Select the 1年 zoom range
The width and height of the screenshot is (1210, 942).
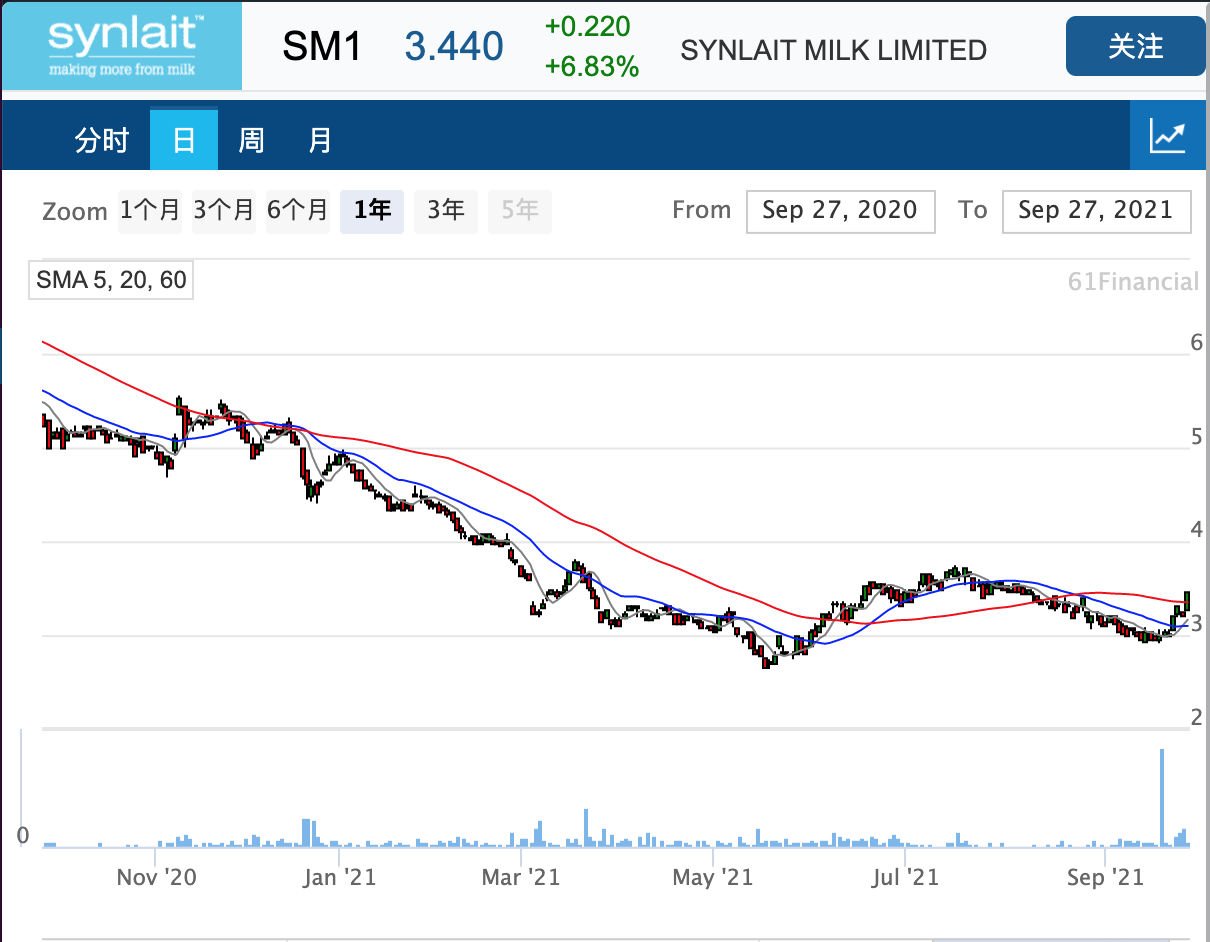click(x=372, y=211)
